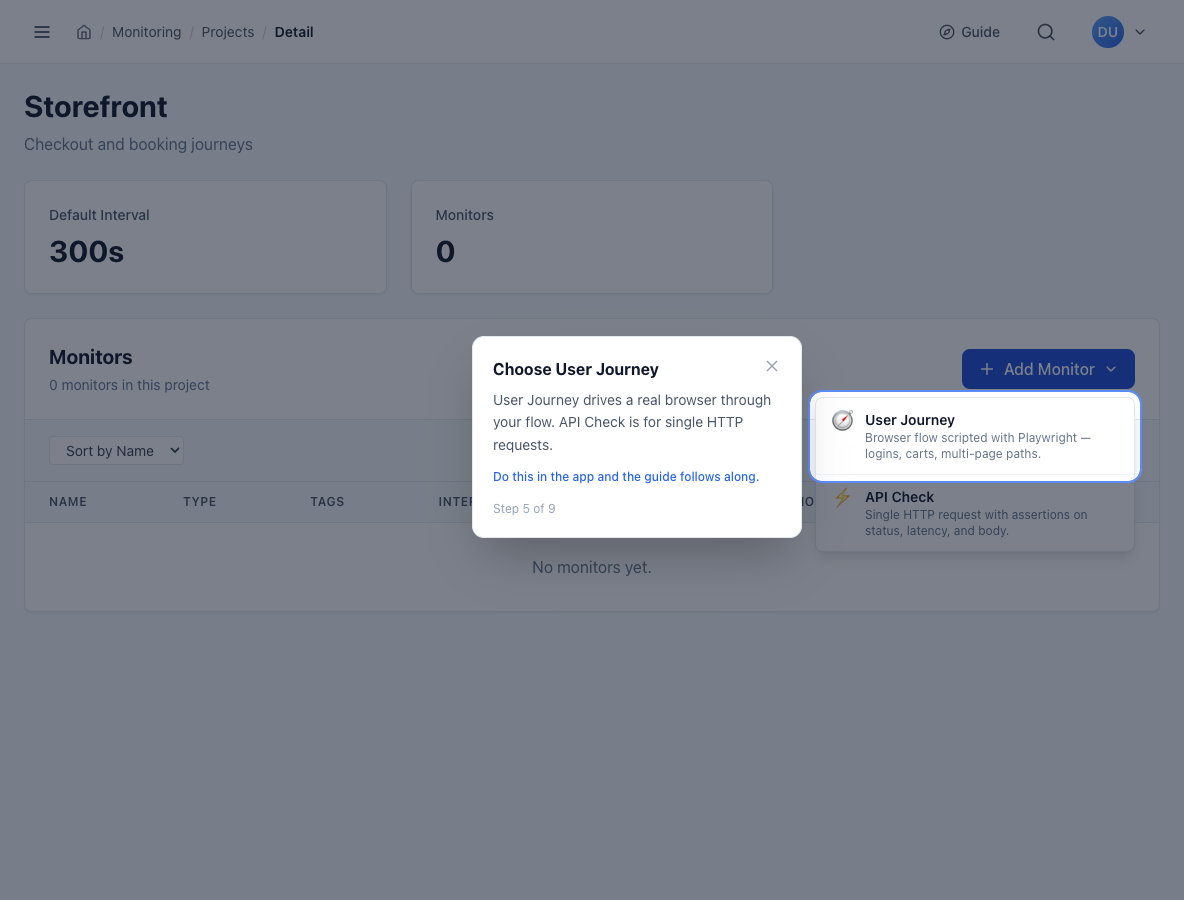This screenshot has height=900, width=1184.
Task: Open the search magnifier icon
Action: [1046, 32]
